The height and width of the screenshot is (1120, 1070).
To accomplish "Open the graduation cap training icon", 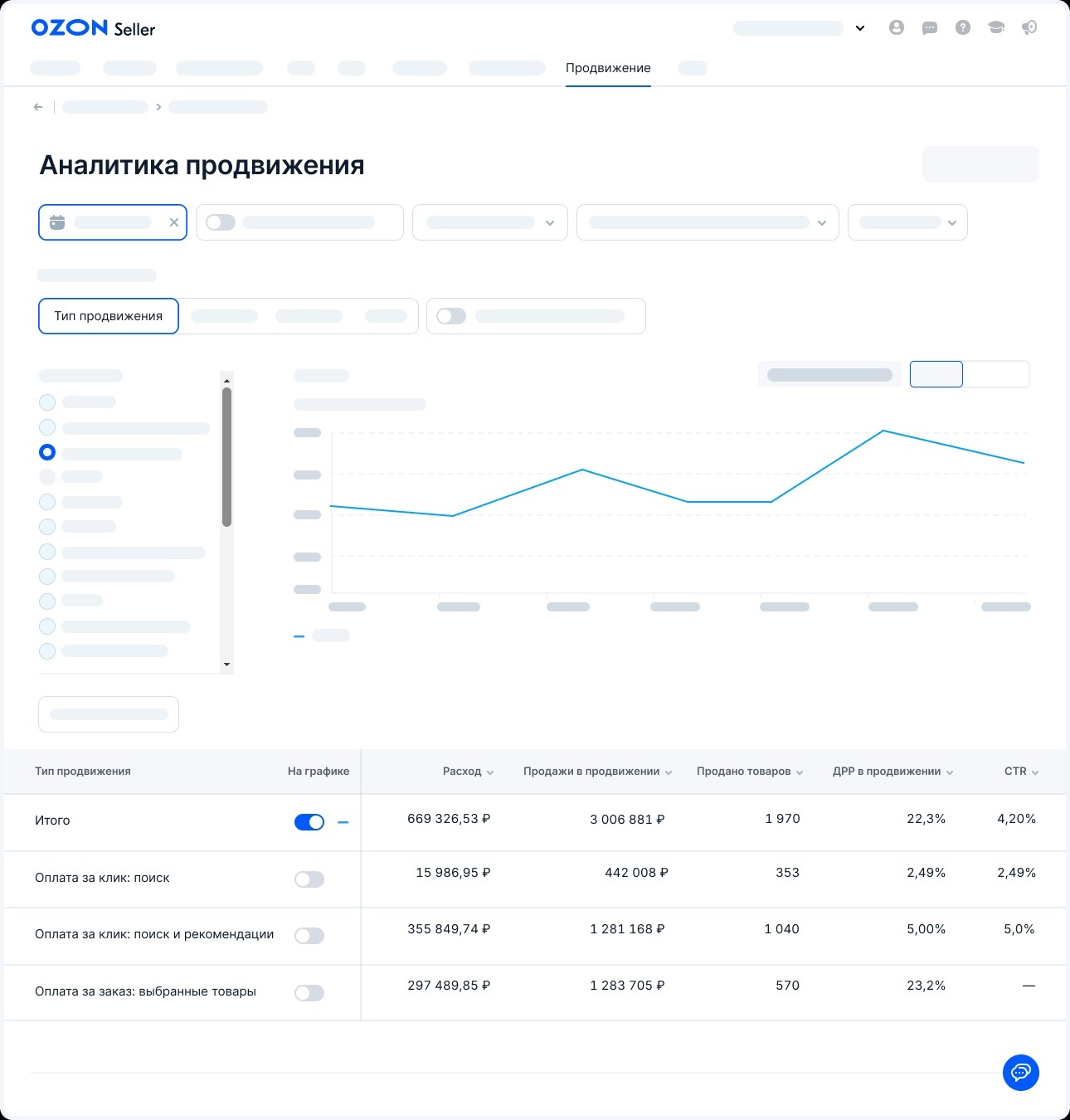I will click(996, 27).
